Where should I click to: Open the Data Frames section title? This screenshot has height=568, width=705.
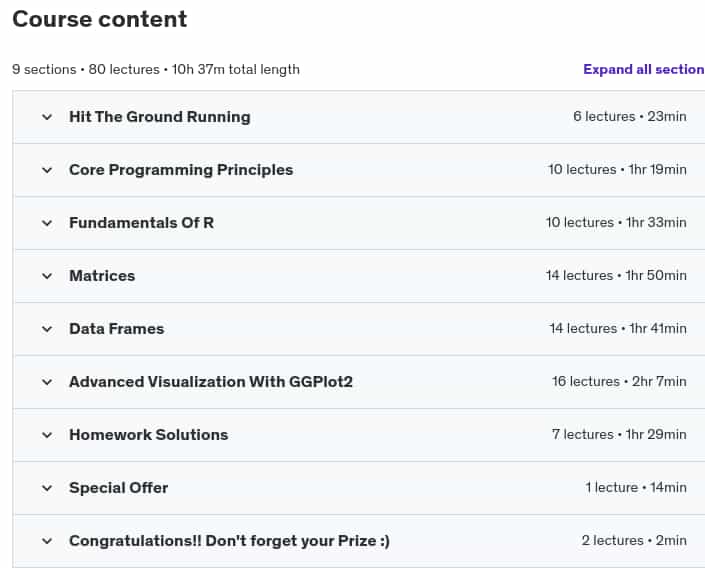116,329
